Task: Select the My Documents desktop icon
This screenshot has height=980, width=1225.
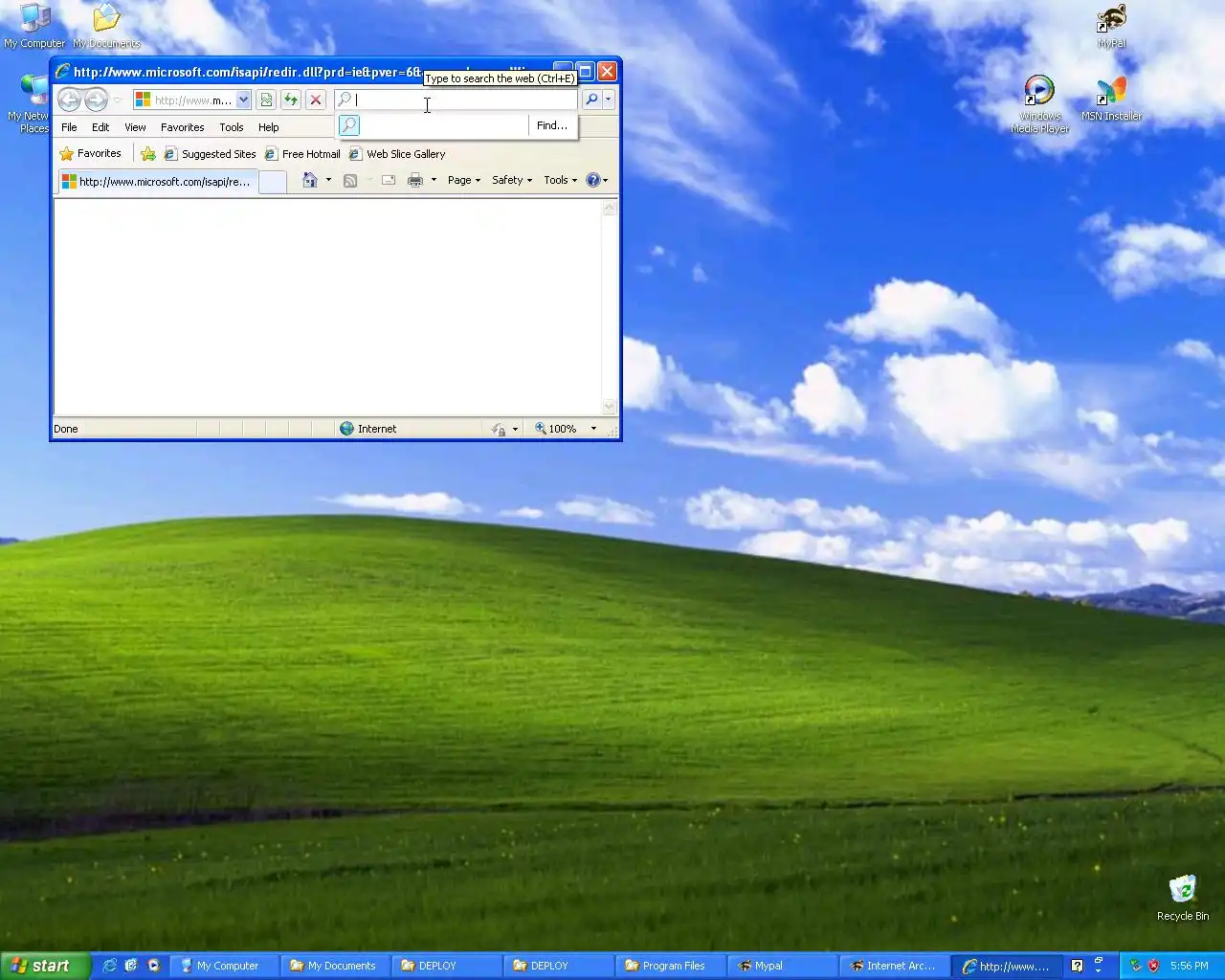Action: 106,26
